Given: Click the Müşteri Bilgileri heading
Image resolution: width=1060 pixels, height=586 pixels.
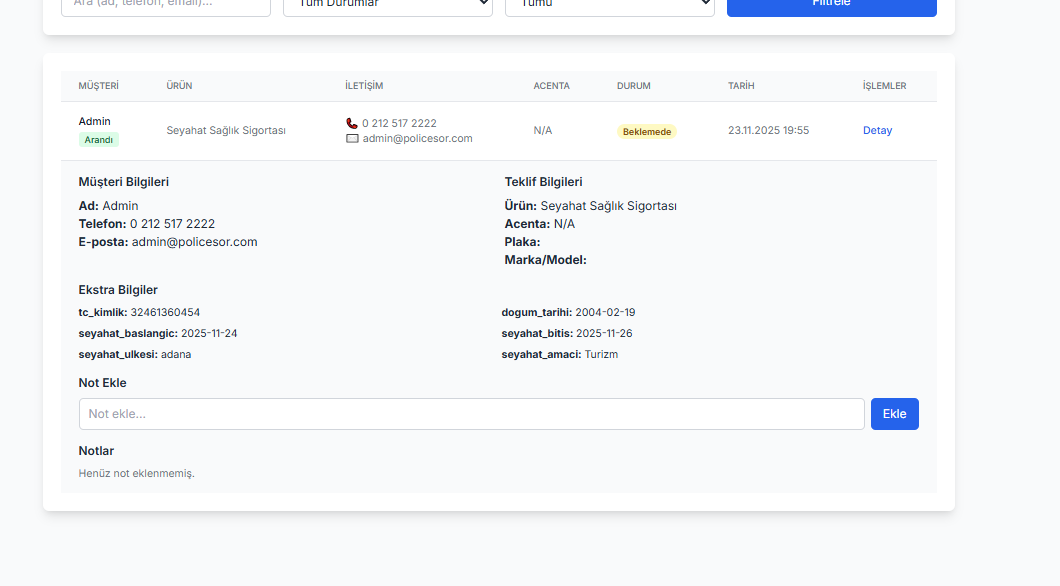Looking at the screenshot, I should (x=124, y=182).
